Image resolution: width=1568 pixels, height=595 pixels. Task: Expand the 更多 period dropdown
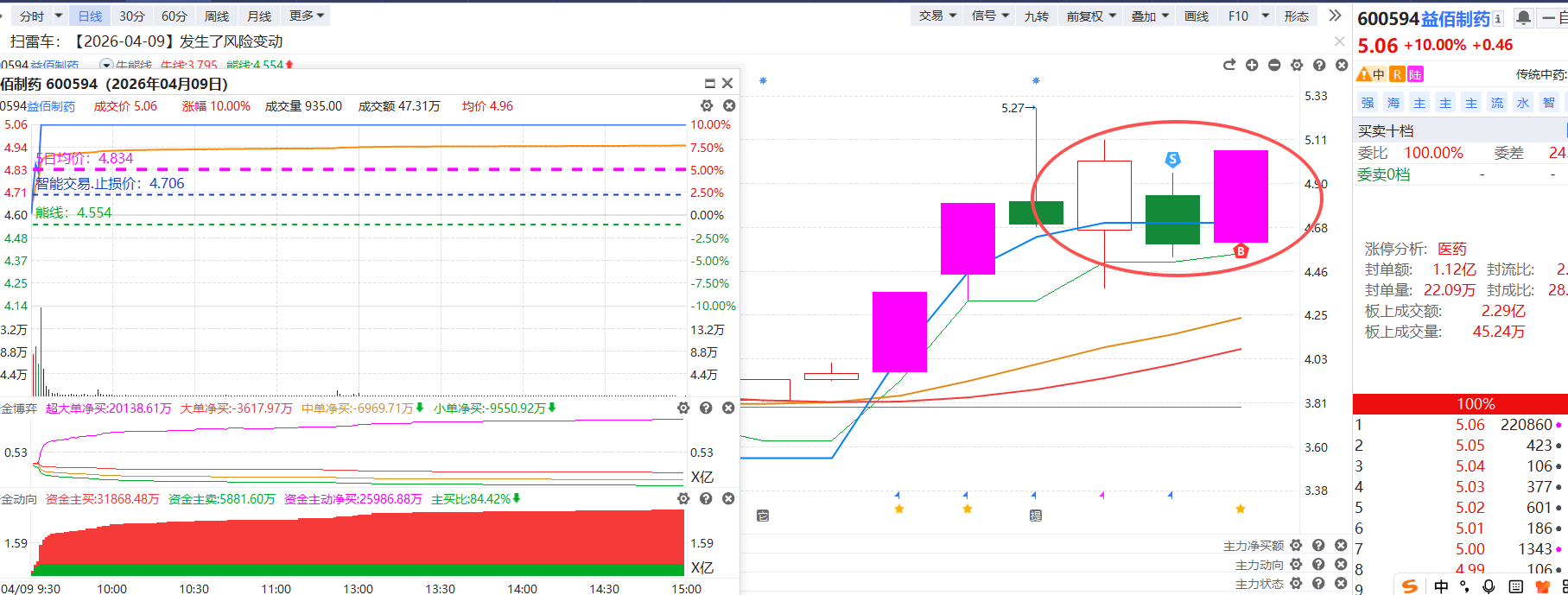(307, 16)
